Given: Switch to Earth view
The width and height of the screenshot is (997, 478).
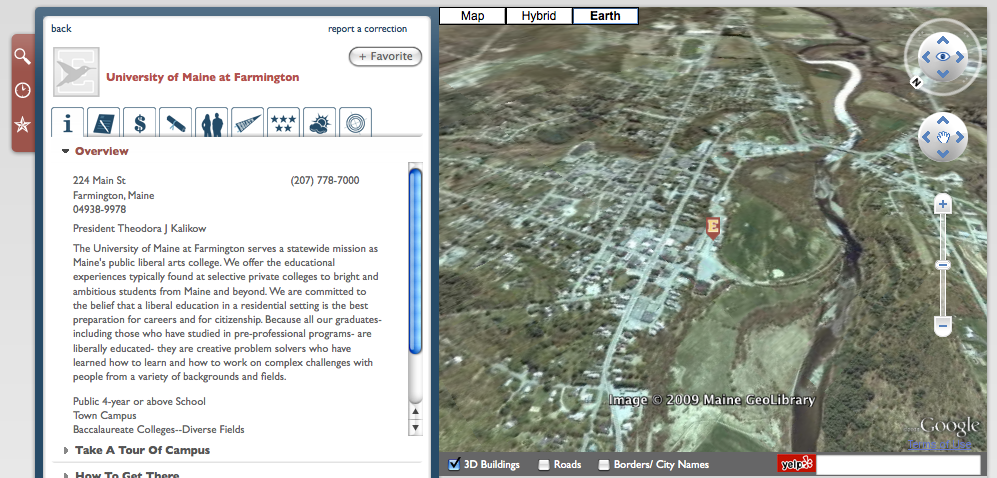Looking at the screenshot, I should [x=605, y=16].
